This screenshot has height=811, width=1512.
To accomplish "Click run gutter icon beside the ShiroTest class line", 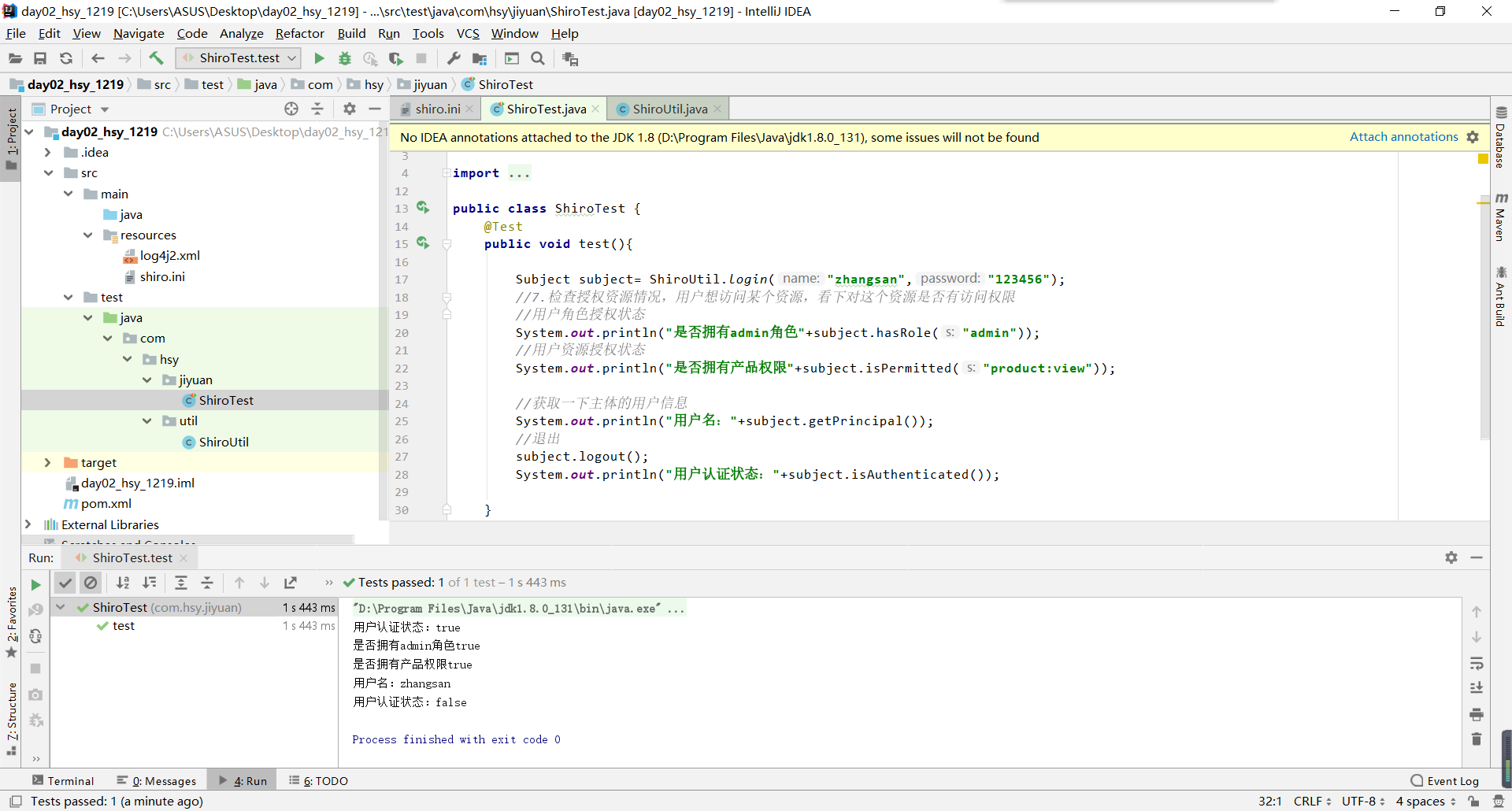I will 423,208.
